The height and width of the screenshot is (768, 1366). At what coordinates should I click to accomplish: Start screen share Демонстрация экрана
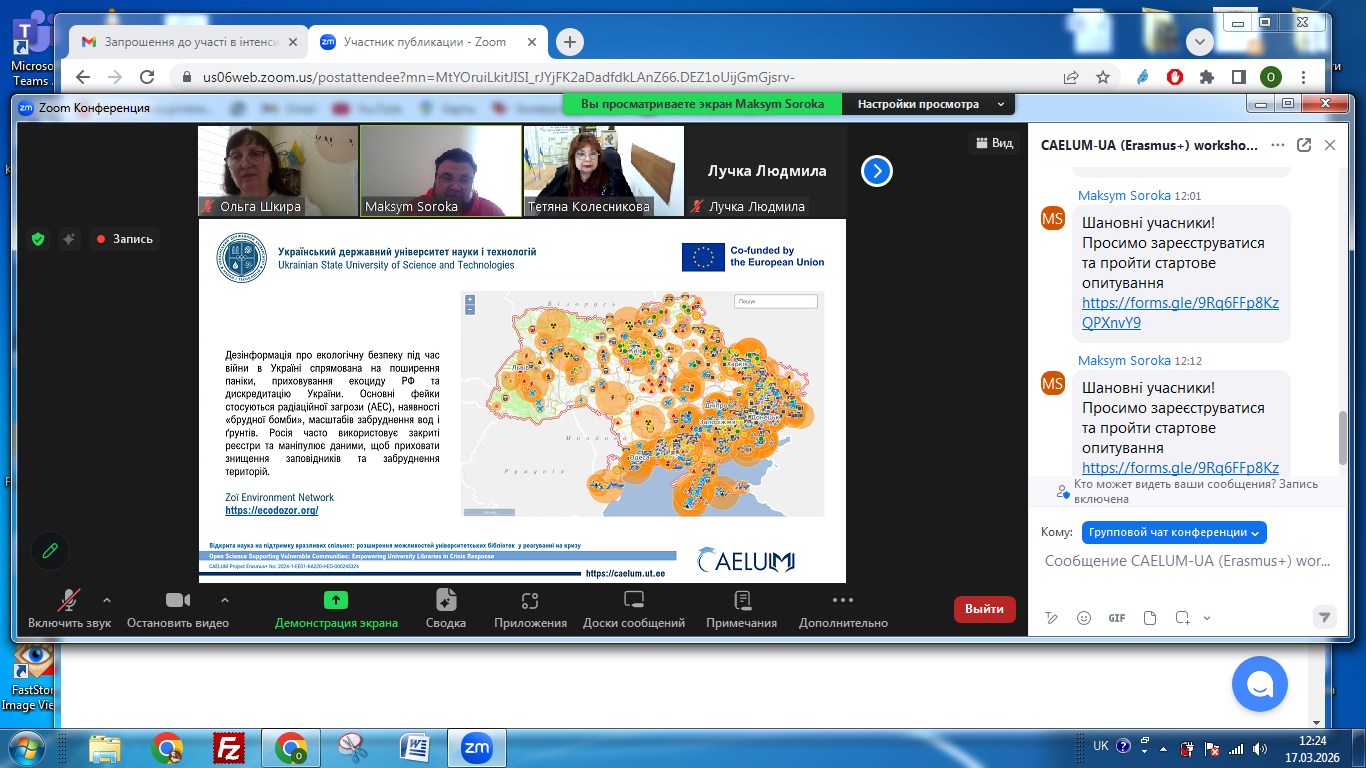pyautogui.click(x=336, y=601)
